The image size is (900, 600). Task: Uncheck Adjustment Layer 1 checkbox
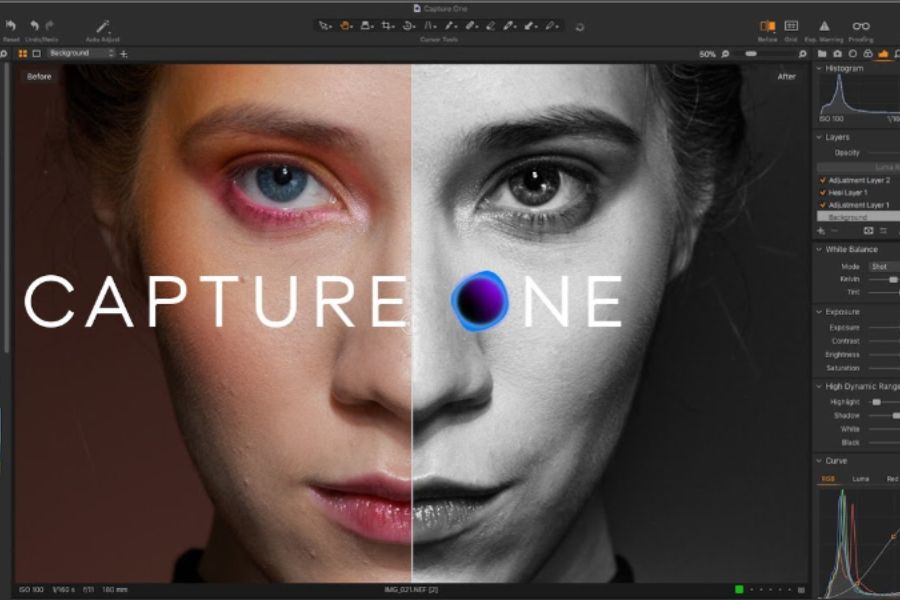coord(823,205)
